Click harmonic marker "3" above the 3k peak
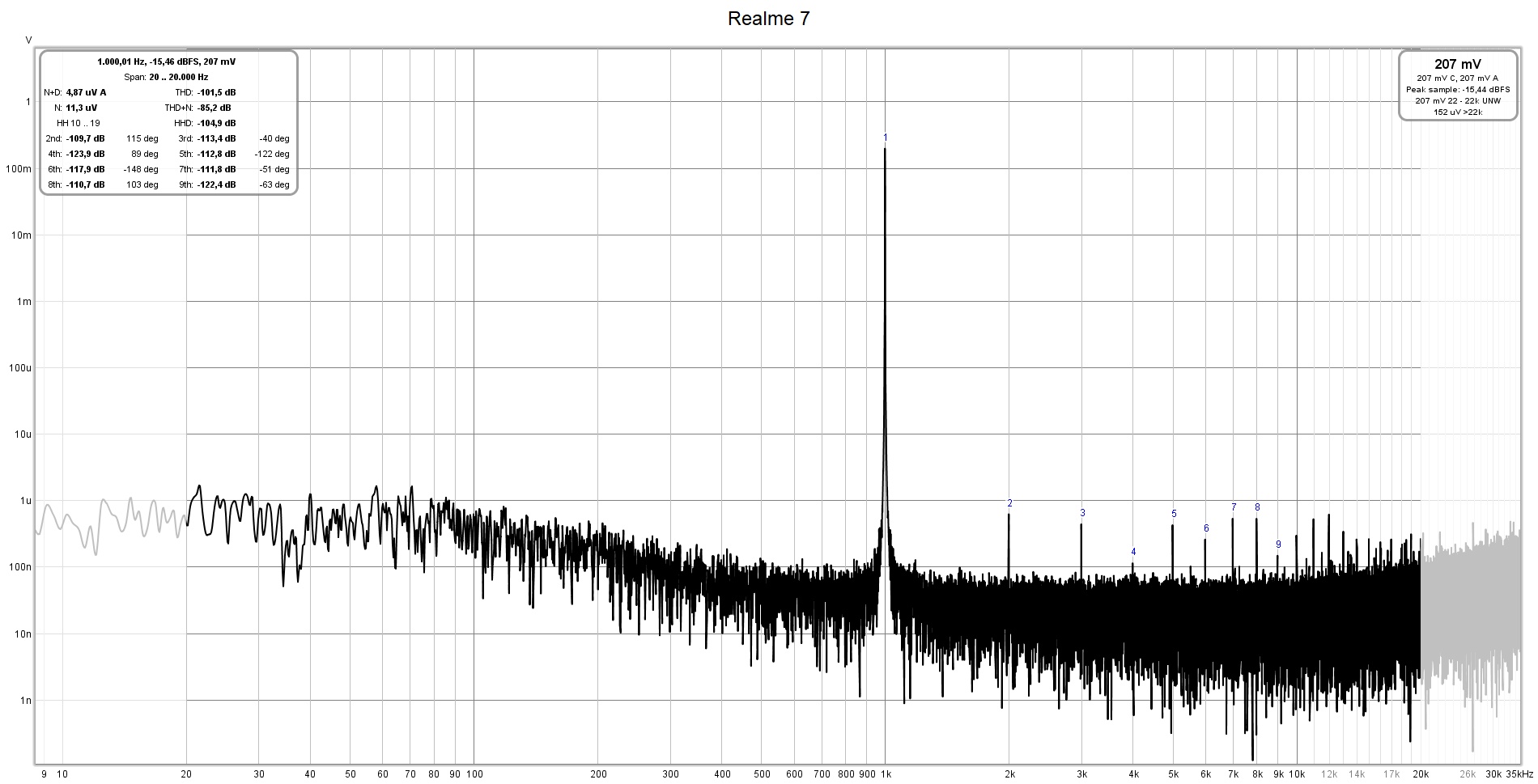 click(x=1082, y=513)
